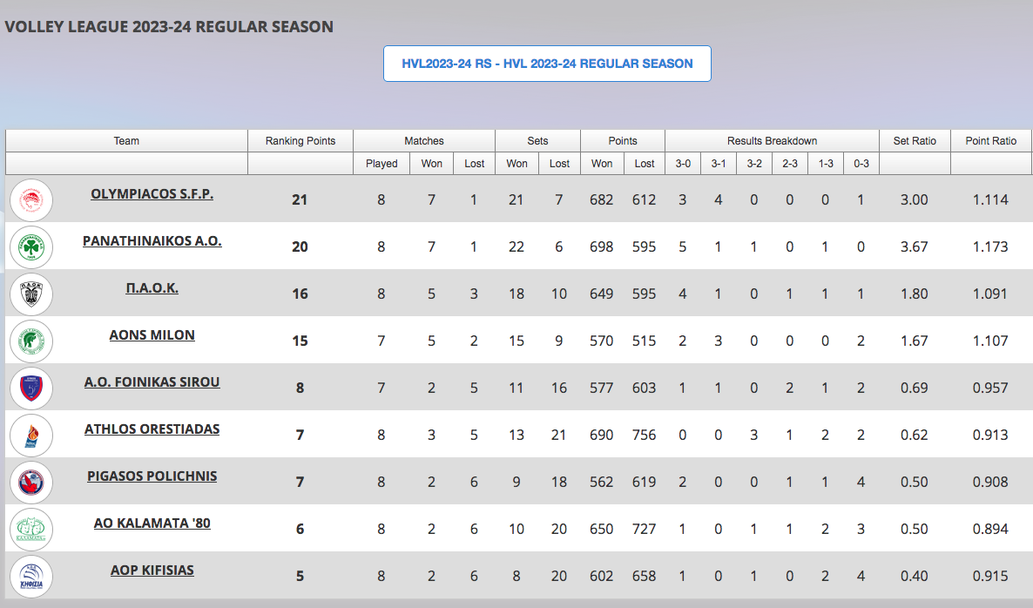1033x608 pixels.
Task: Click the Π.Α.Ο.Κ. team crest
Action: point(31,294)
